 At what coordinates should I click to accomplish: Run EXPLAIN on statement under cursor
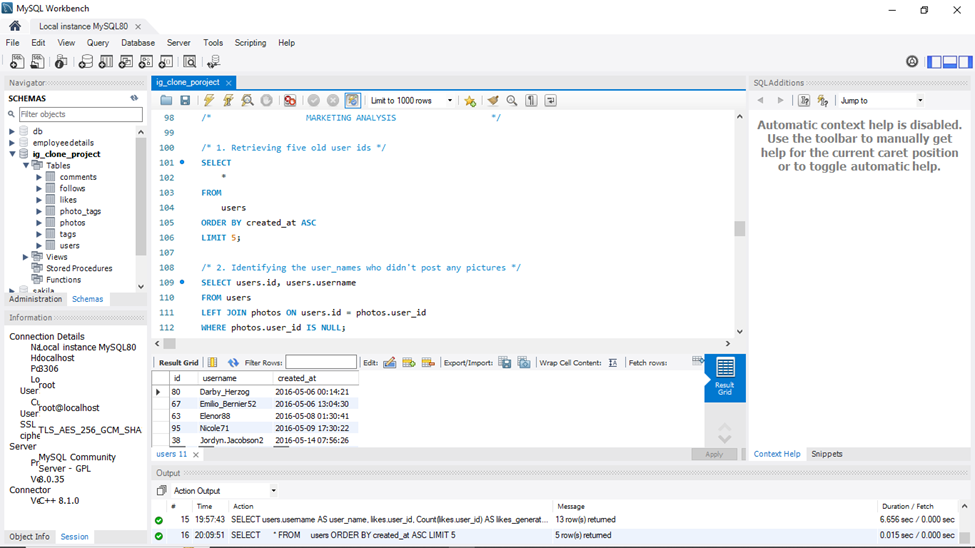point(247,100)
